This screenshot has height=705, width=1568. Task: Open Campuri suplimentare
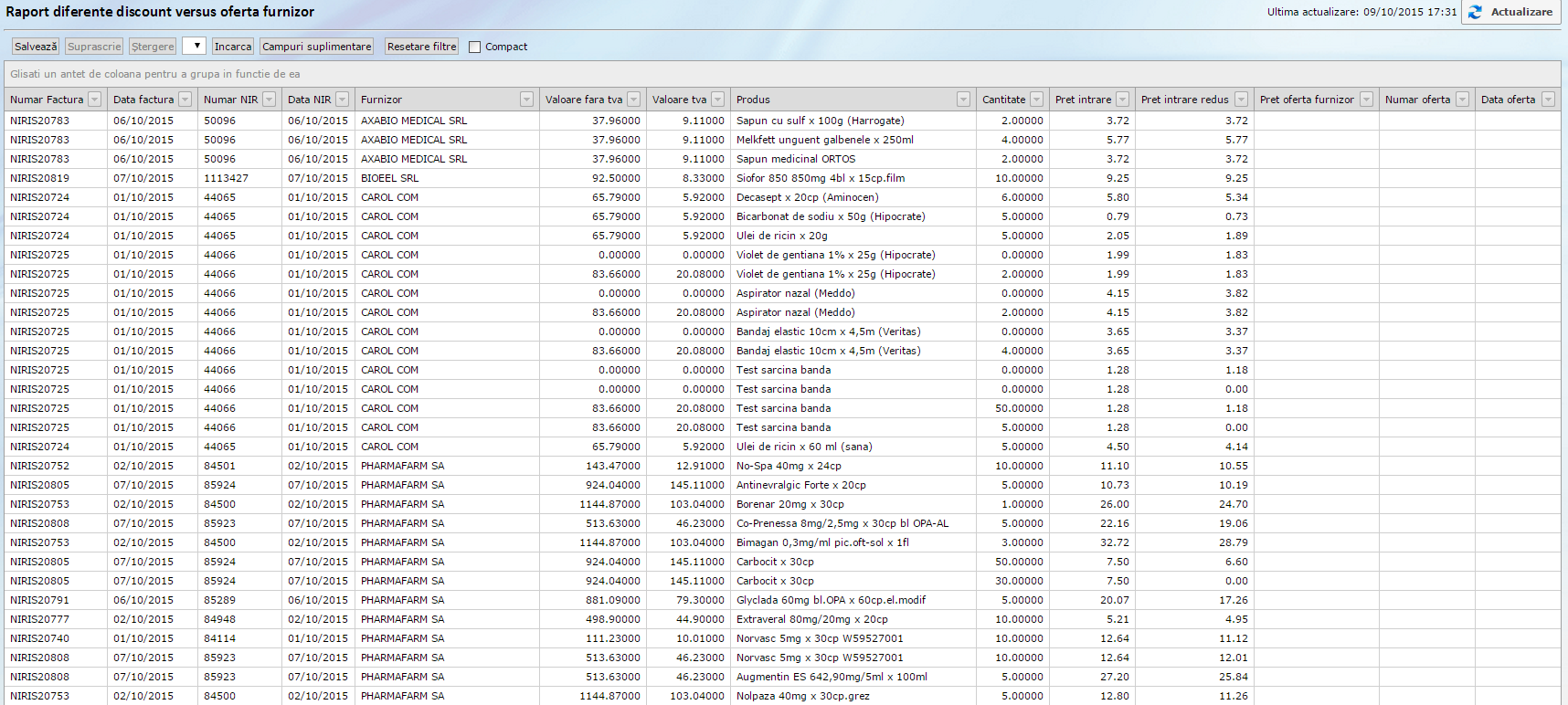[x=316, y=47]
